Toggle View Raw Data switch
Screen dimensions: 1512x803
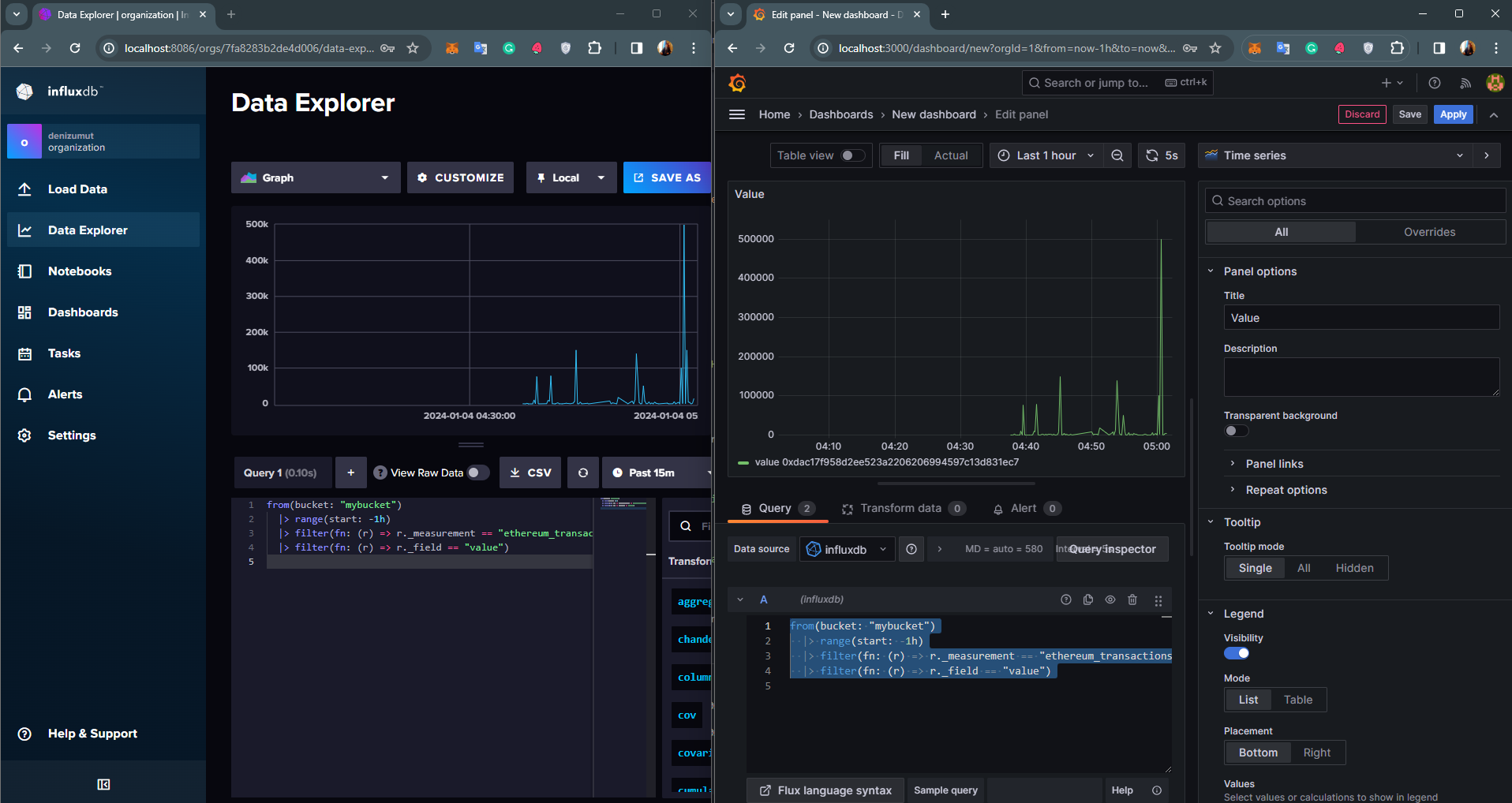477,472
